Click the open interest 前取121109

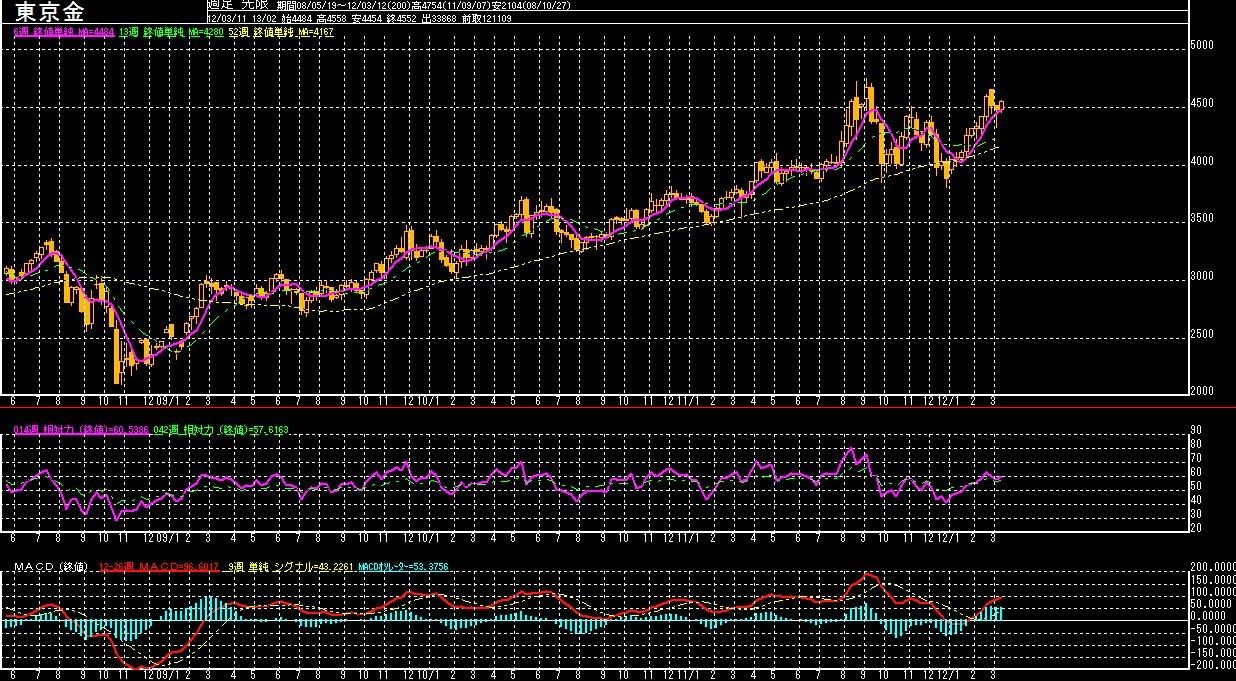pyautogui.click(x=486, y=18)
